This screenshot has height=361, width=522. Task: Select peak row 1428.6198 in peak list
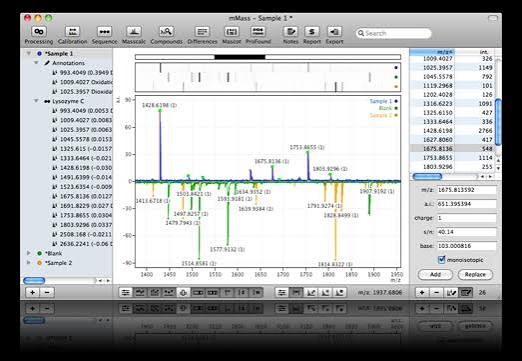452,130
